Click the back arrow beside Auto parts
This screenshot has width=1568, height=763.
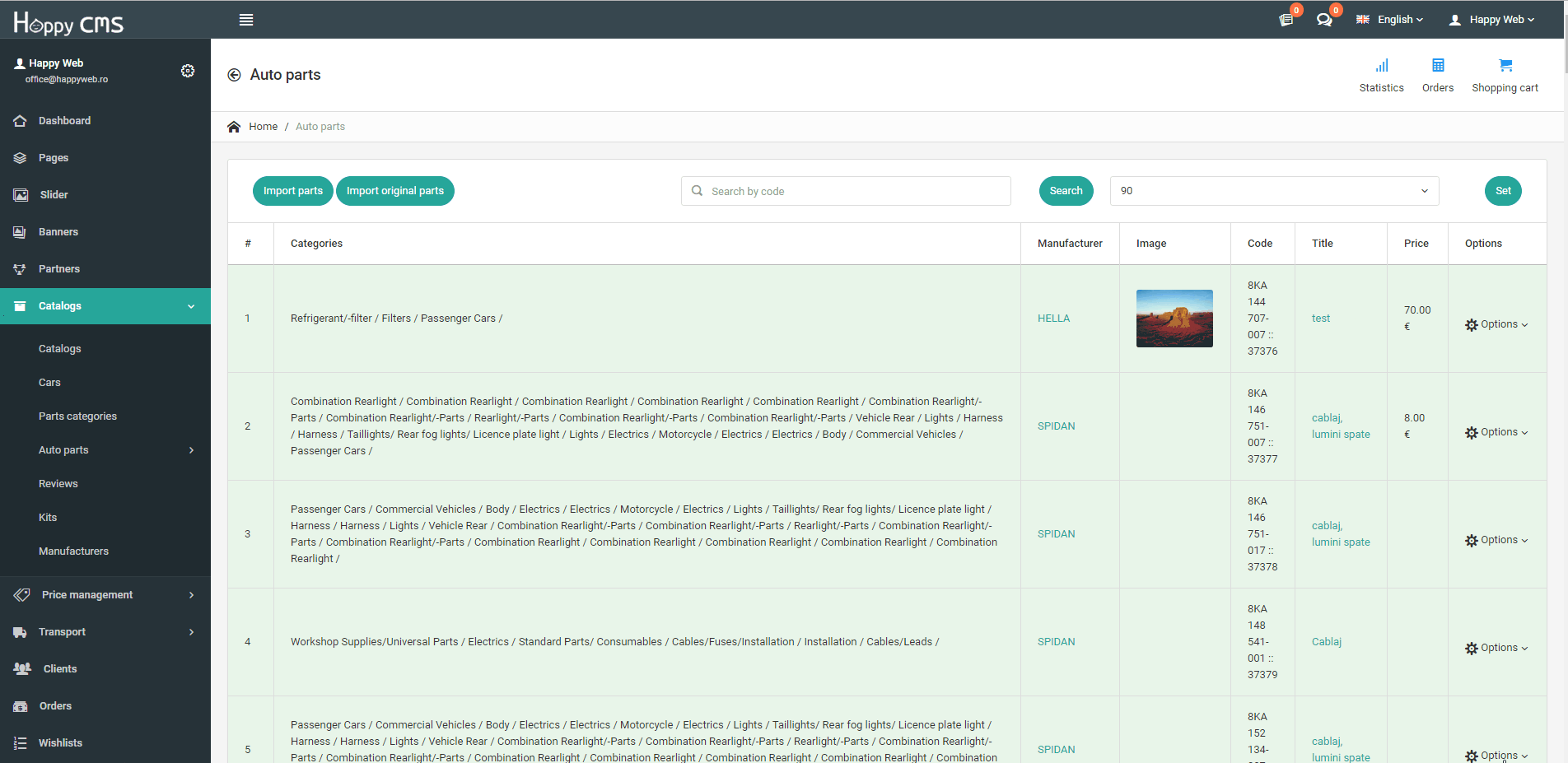(x=234, y=75)
